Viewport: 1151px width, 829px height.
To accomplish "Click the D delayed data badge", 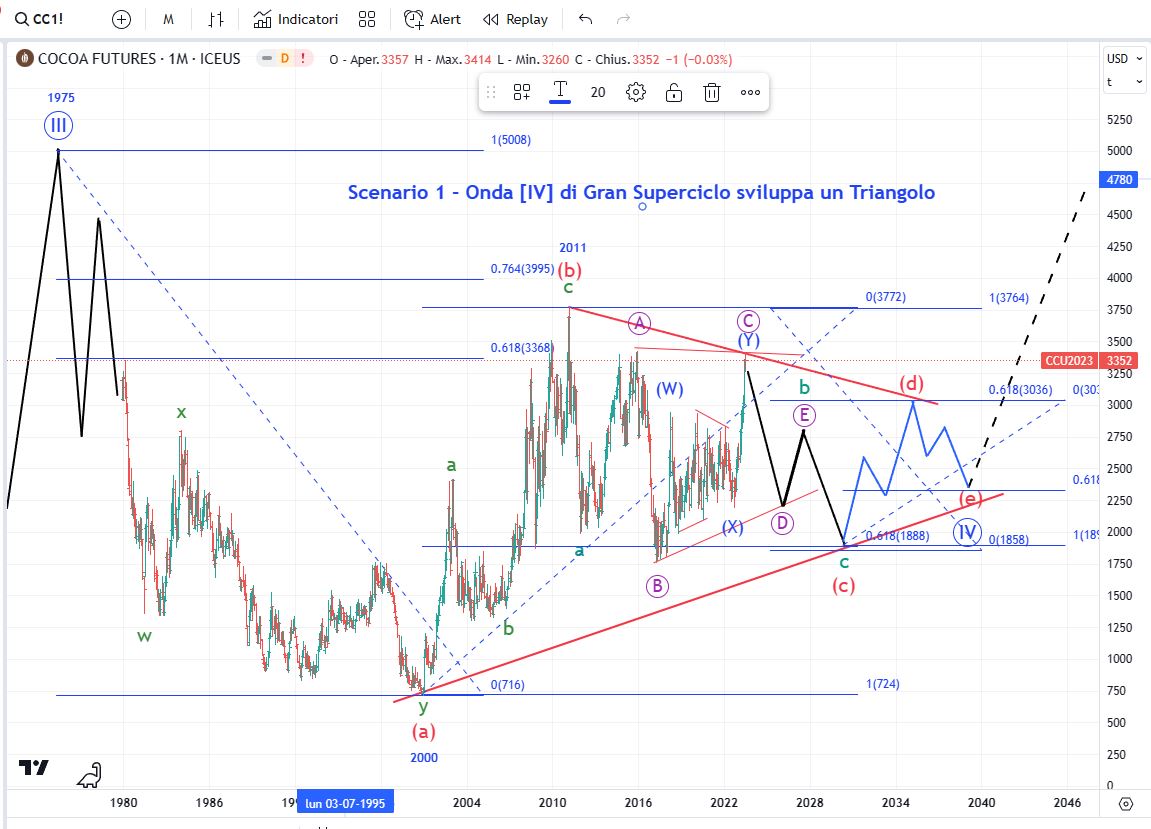I will click(284, 58).
